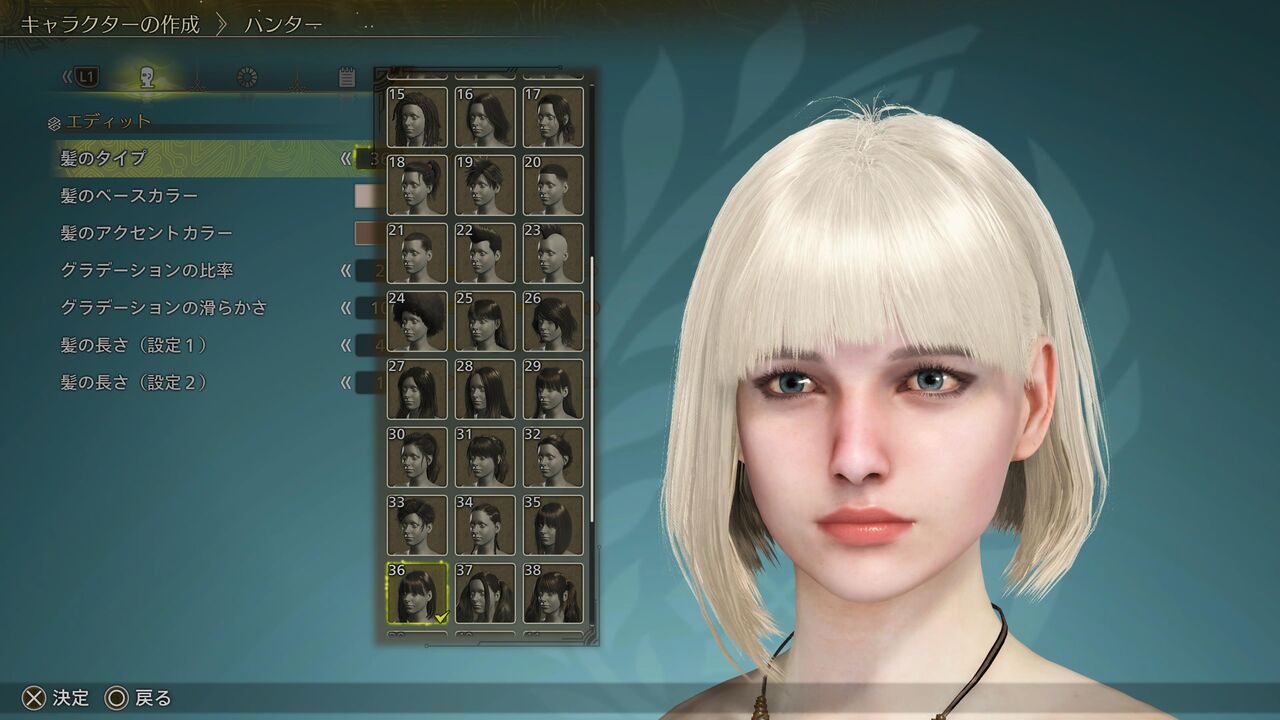Image resolution: width=1280 pixels, height=720 pixels.
Task: Pick the short hairstyle numbered 20
Action: 553,185
